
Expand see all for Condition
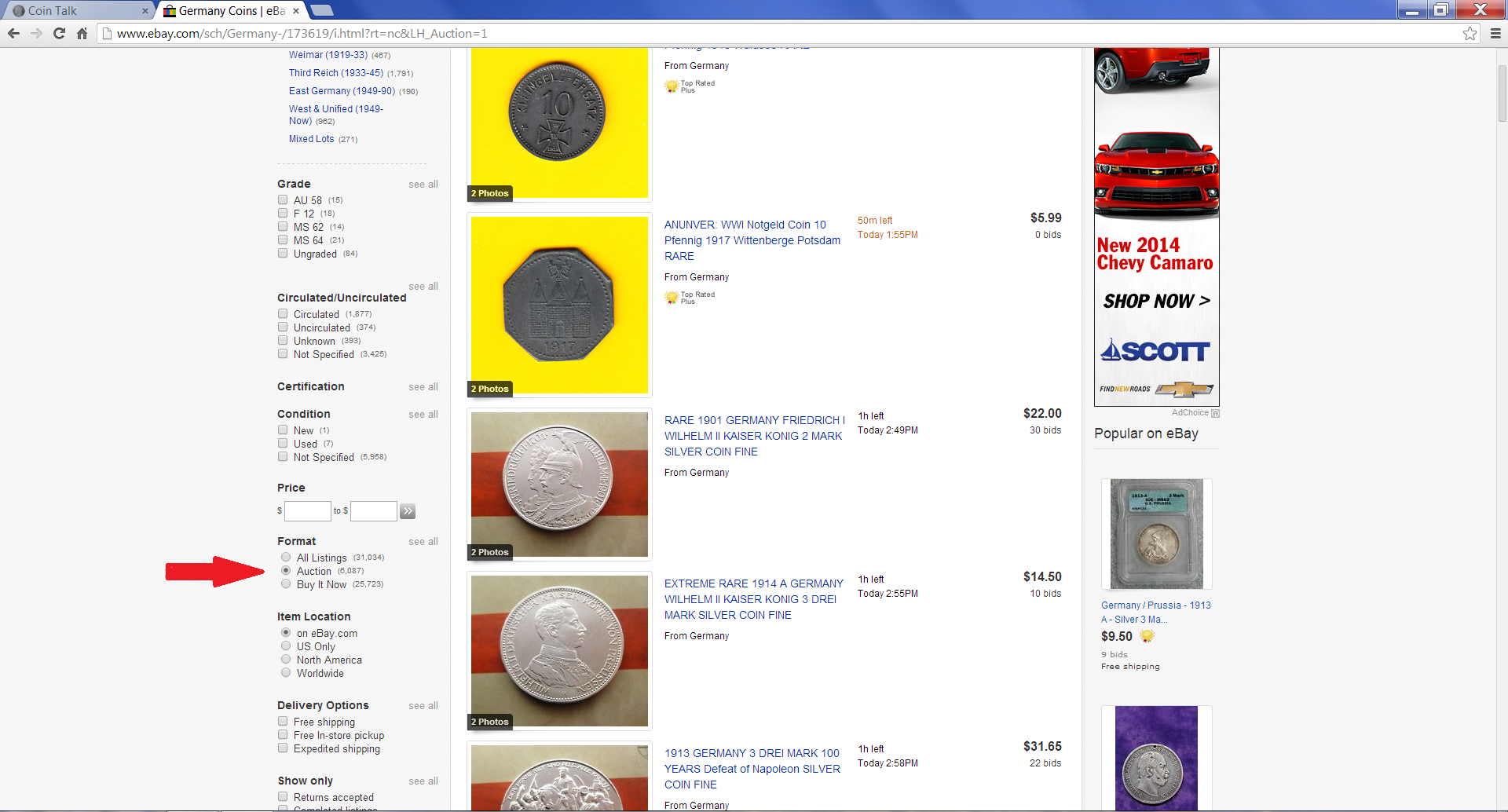click(x=423, y=415)
